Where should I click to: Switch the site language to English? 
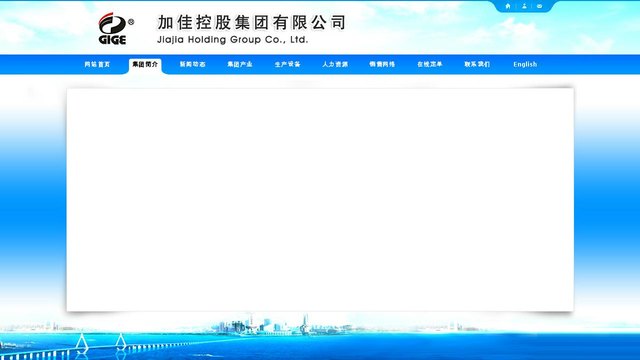(525, 64)
